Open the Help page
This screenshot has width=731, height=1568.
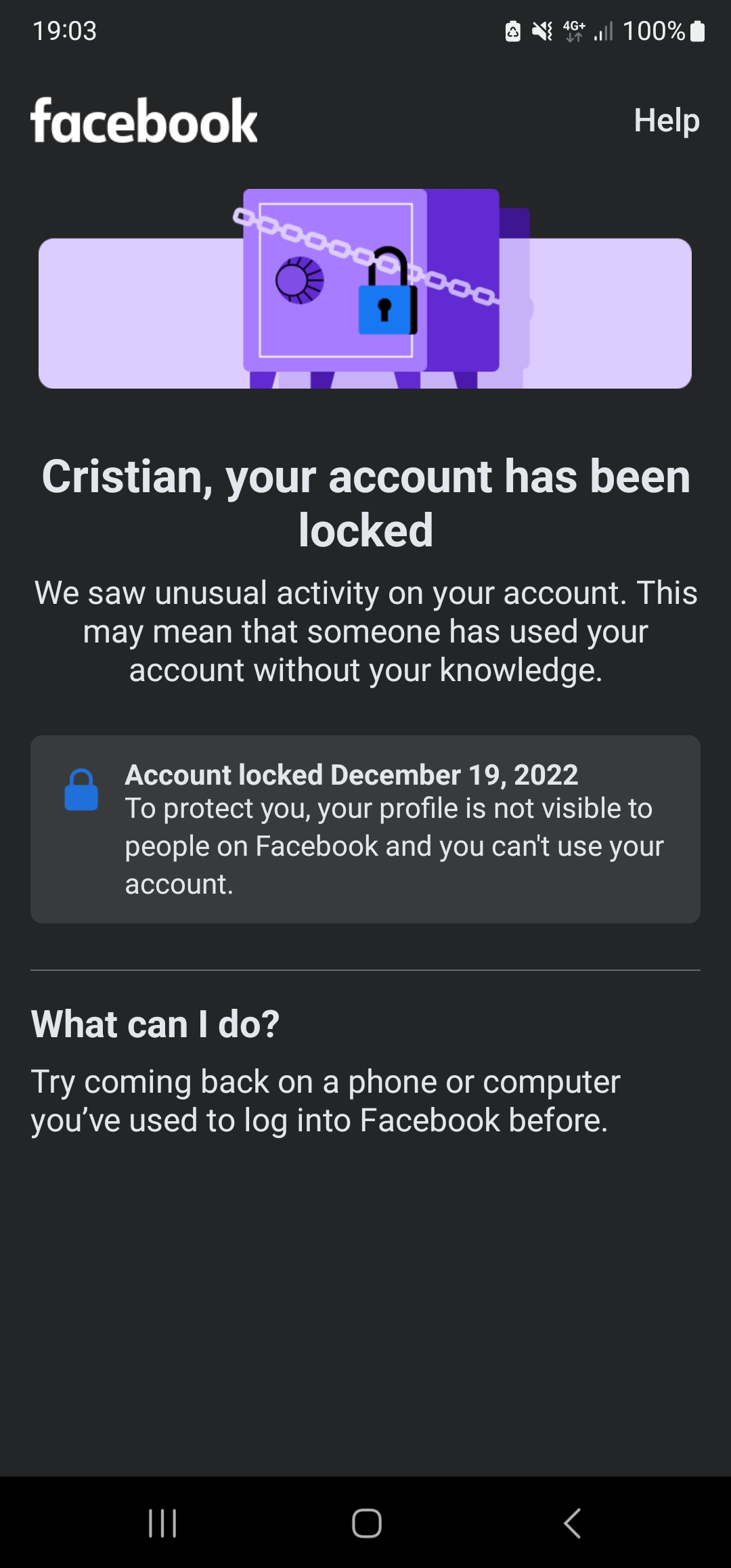pos(667,121)
